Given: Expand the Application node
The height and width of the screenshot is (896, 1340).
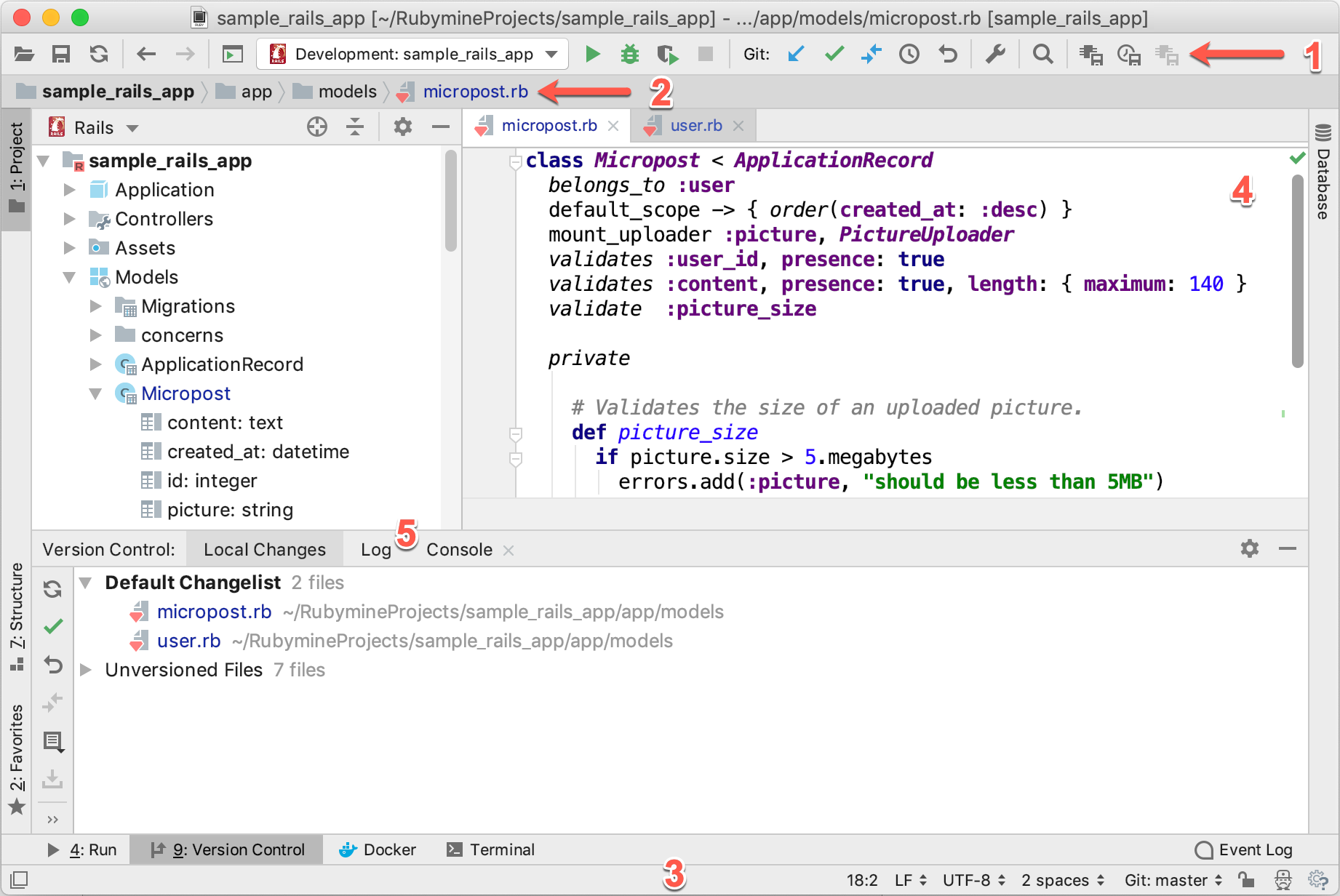Looking at the screenshot, I should coord(70,190).
